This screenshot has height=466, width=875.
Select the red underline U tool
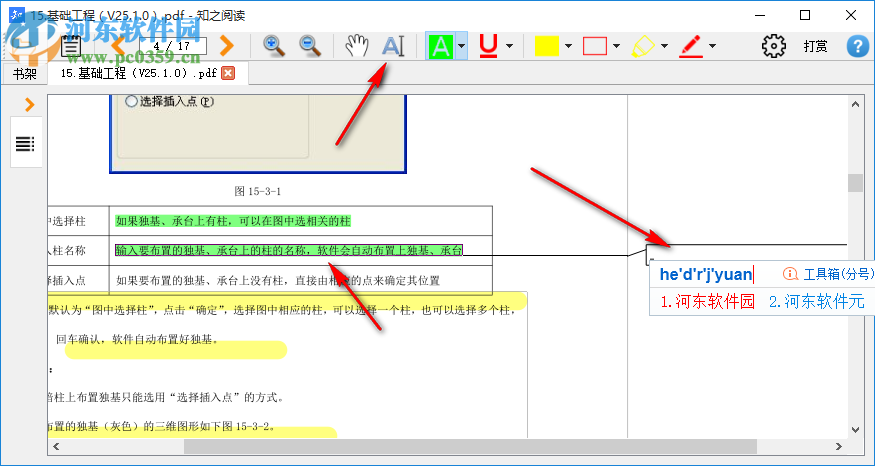(488, 46)
